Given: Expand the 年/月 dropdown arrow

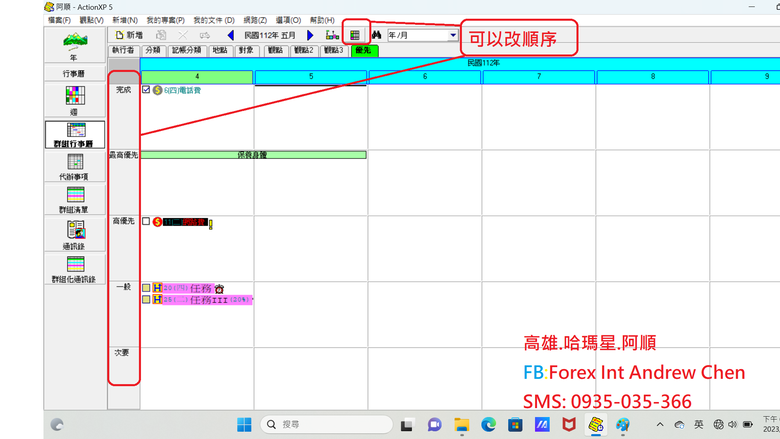Looking at the screenshot, I should click(453, 35).
